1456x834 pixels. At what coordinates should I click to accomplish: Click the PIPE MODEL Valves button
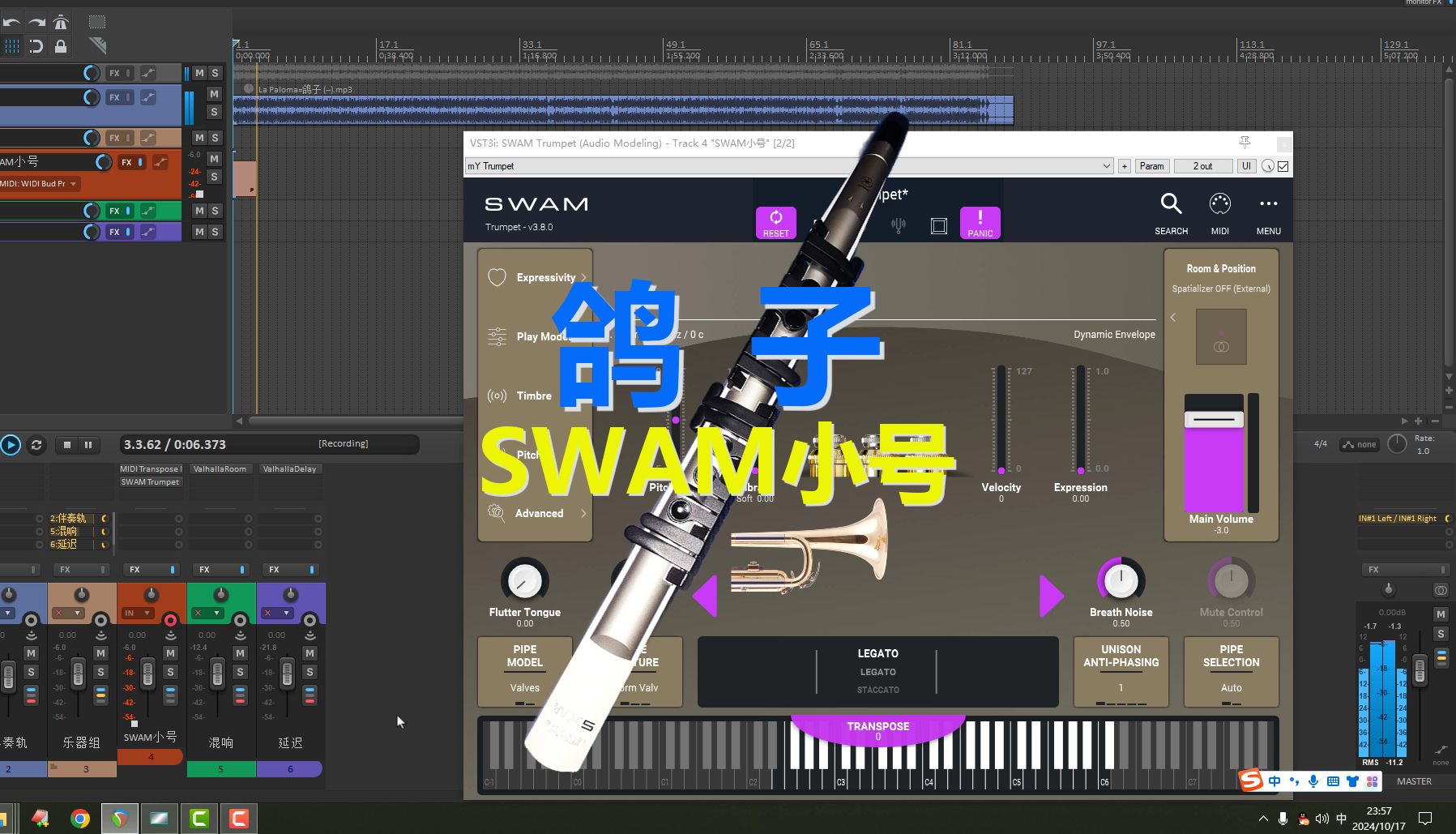point(525,672)
